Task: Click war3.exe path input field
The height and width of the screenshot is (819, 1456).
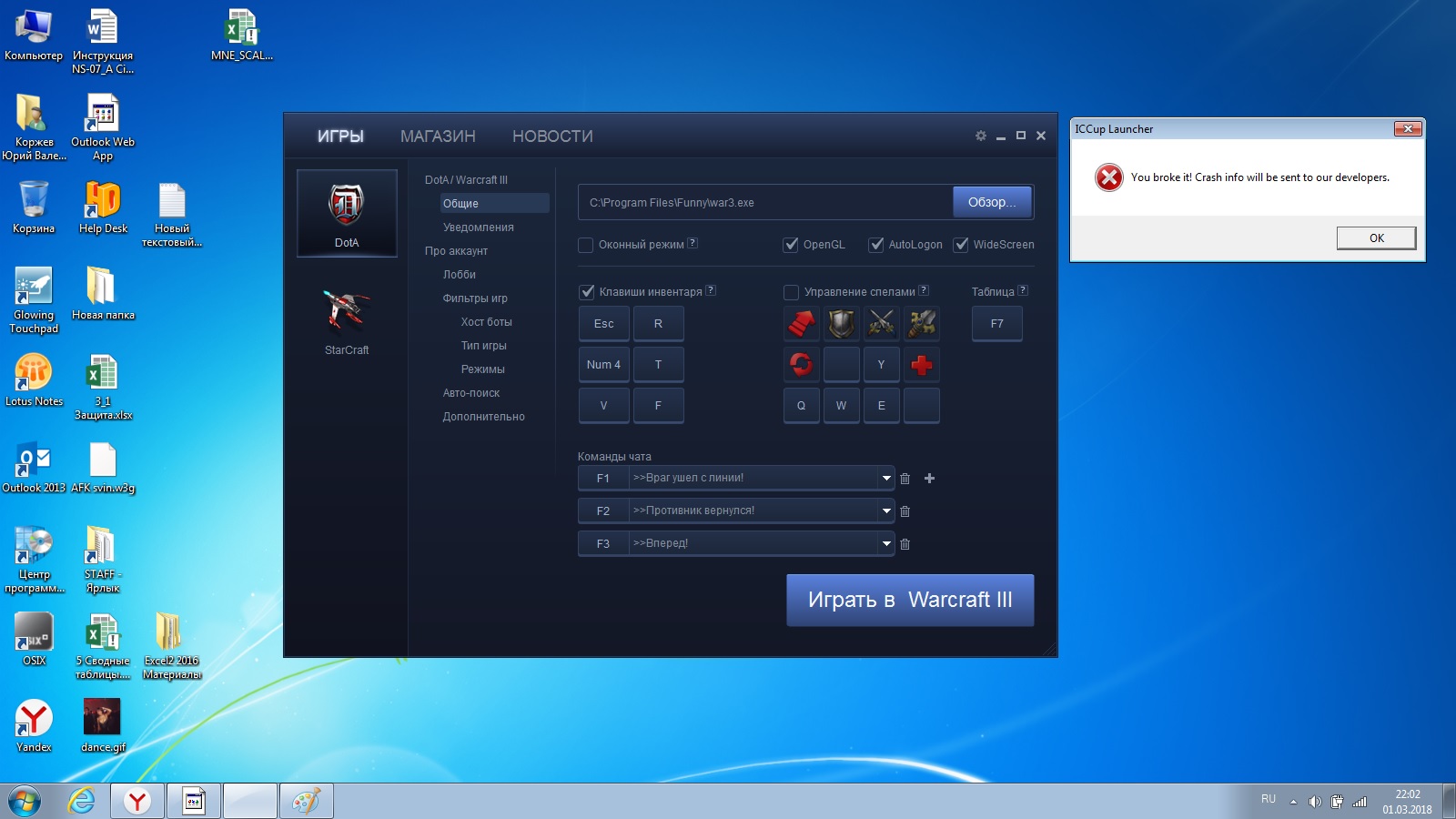Action: 765,202
